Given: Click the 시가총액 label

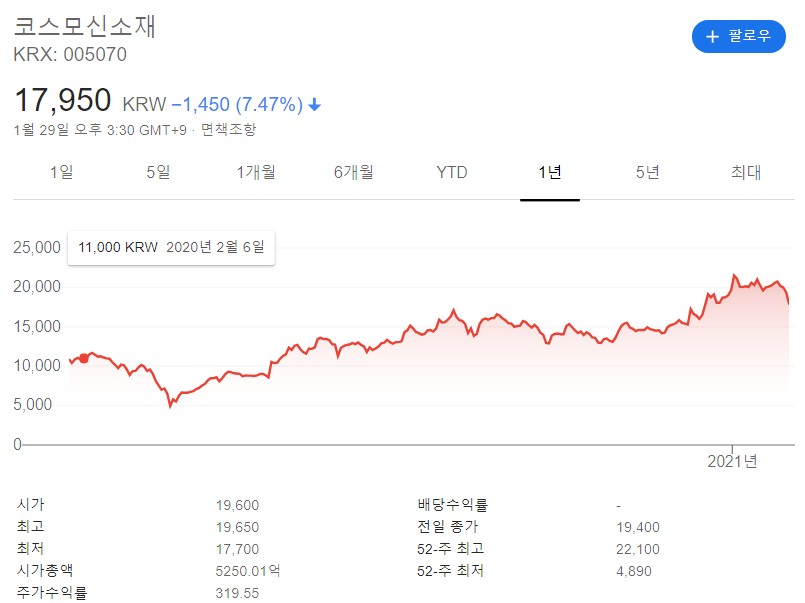Looking at the screenshot, I should (45, 570).
